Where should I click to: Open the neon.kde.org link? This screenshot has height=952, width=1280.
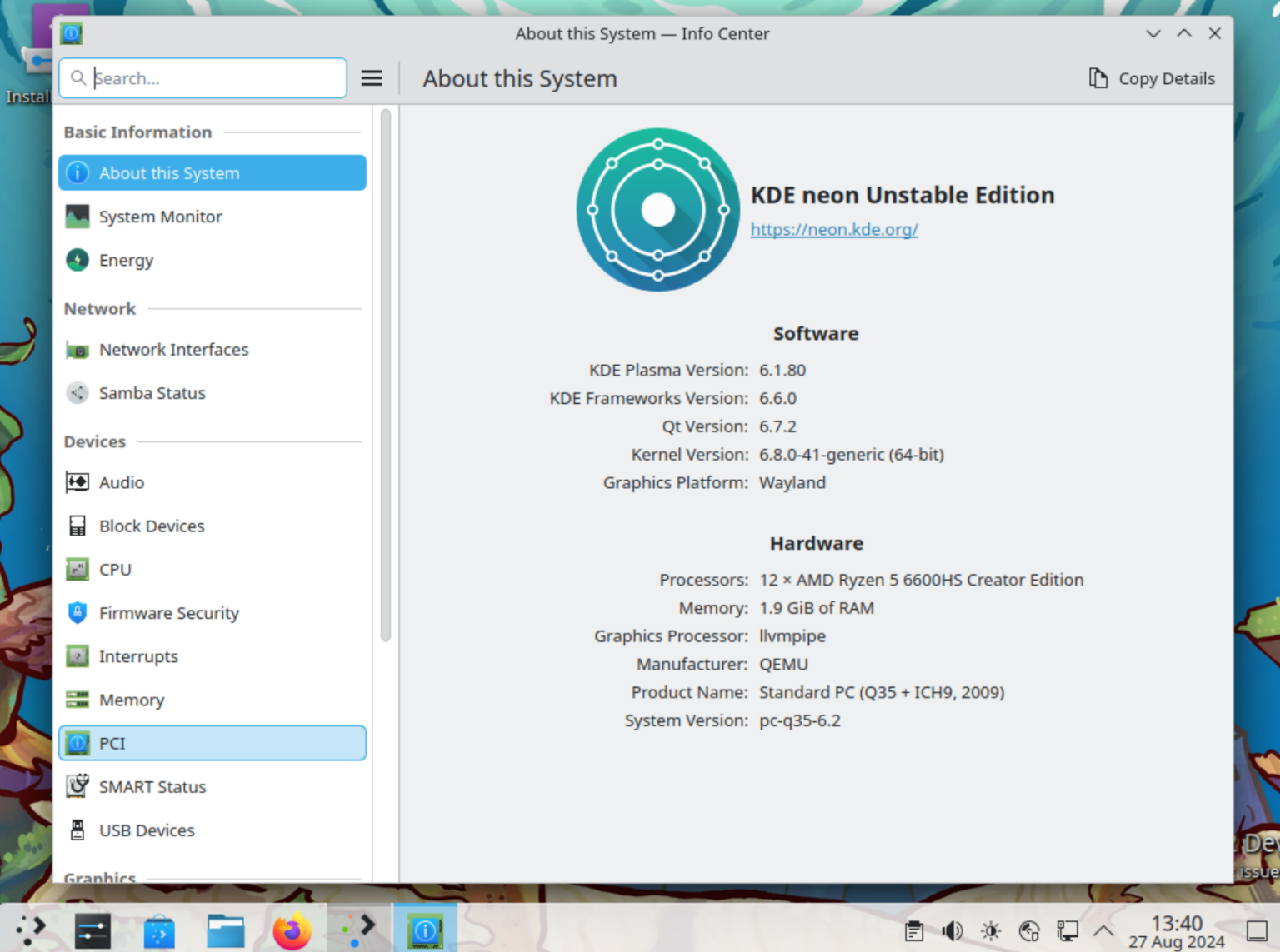(833, 229)
